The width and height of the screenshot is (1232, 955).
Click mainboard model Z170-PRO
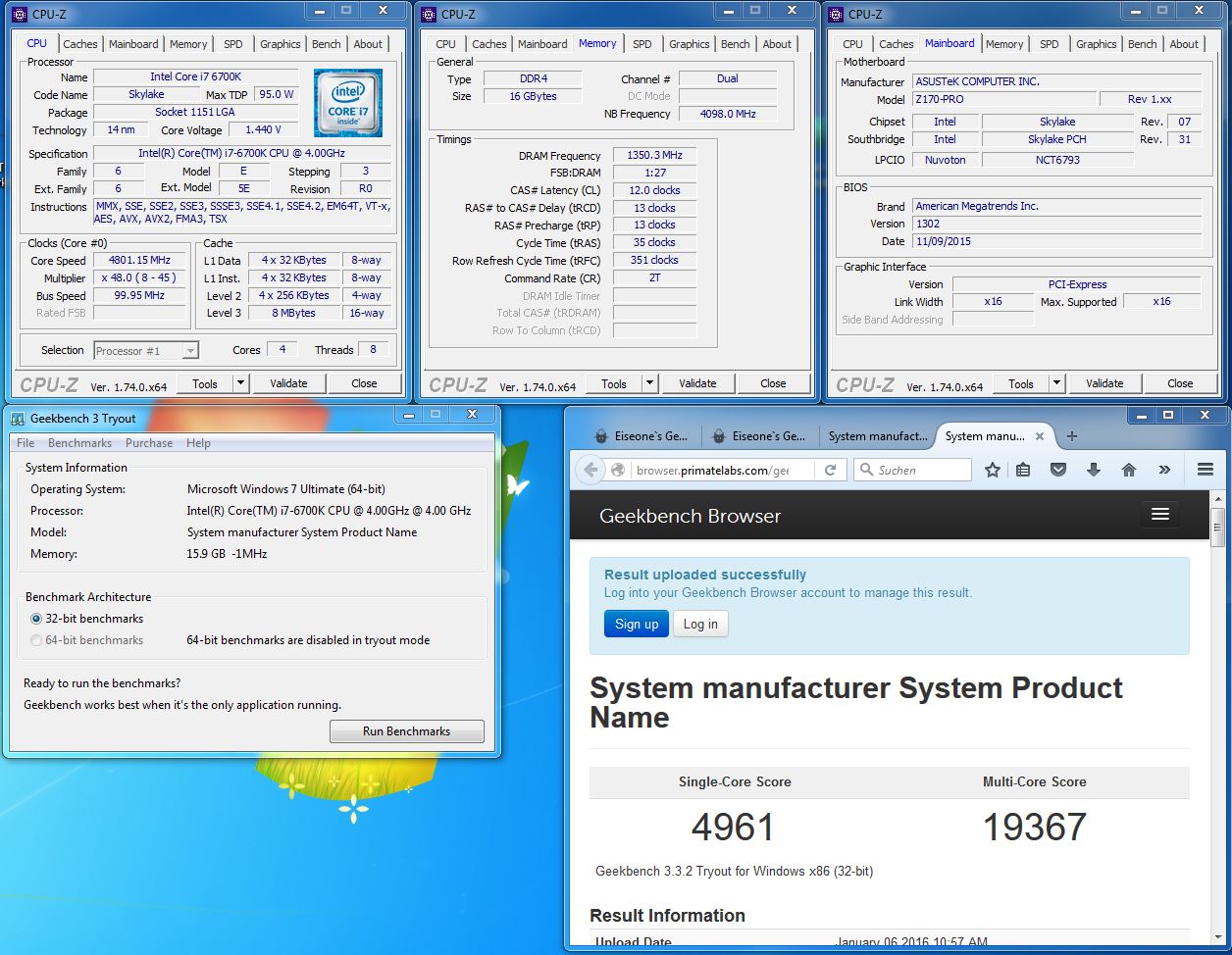click(1004, 99)
